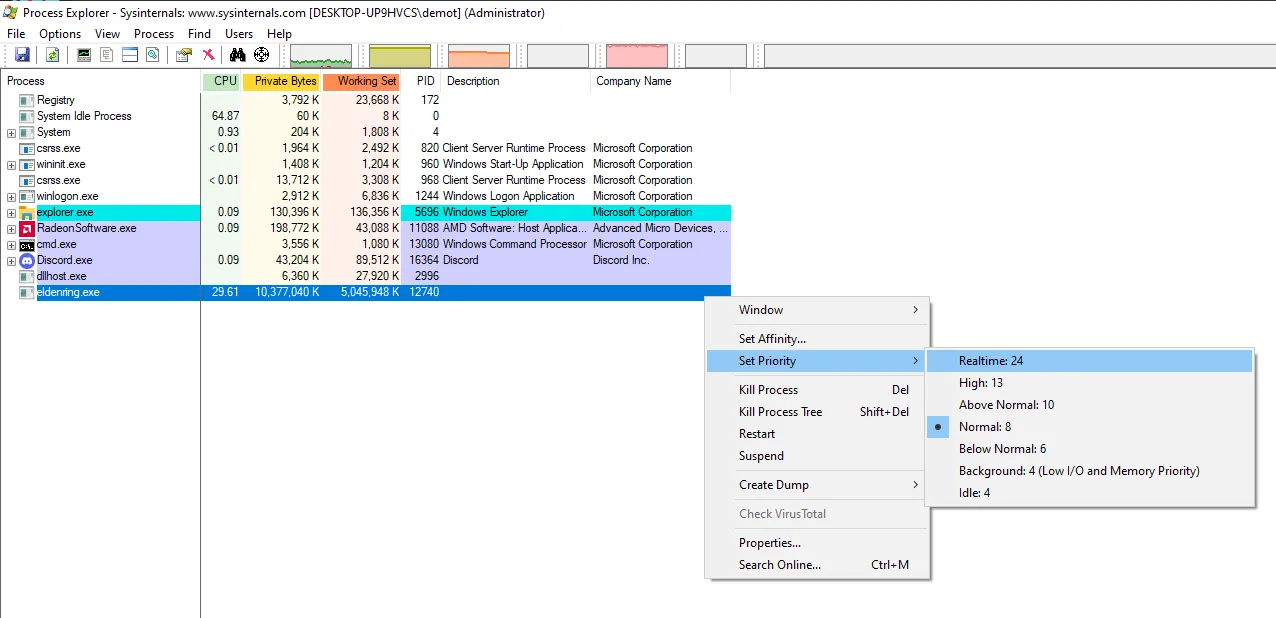1276x618 pixels.
Task: Select Kill Process in the context menu
Action: 817,390
